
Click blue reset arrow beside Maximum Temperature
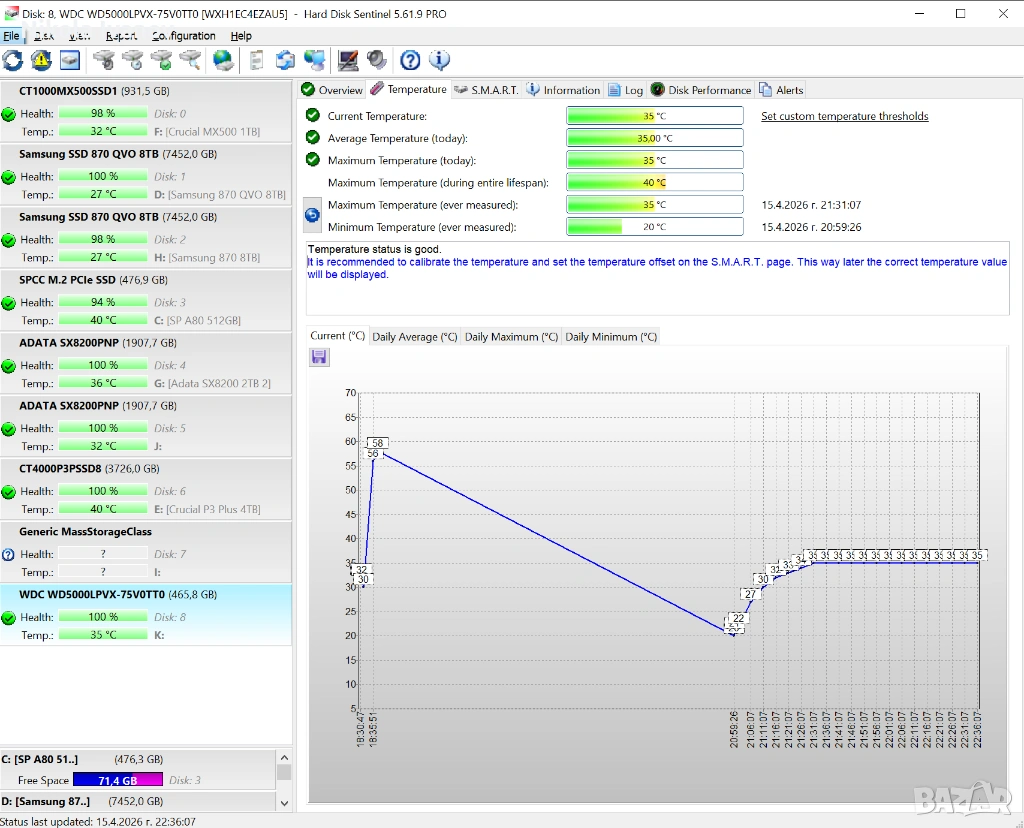point(312,215)
